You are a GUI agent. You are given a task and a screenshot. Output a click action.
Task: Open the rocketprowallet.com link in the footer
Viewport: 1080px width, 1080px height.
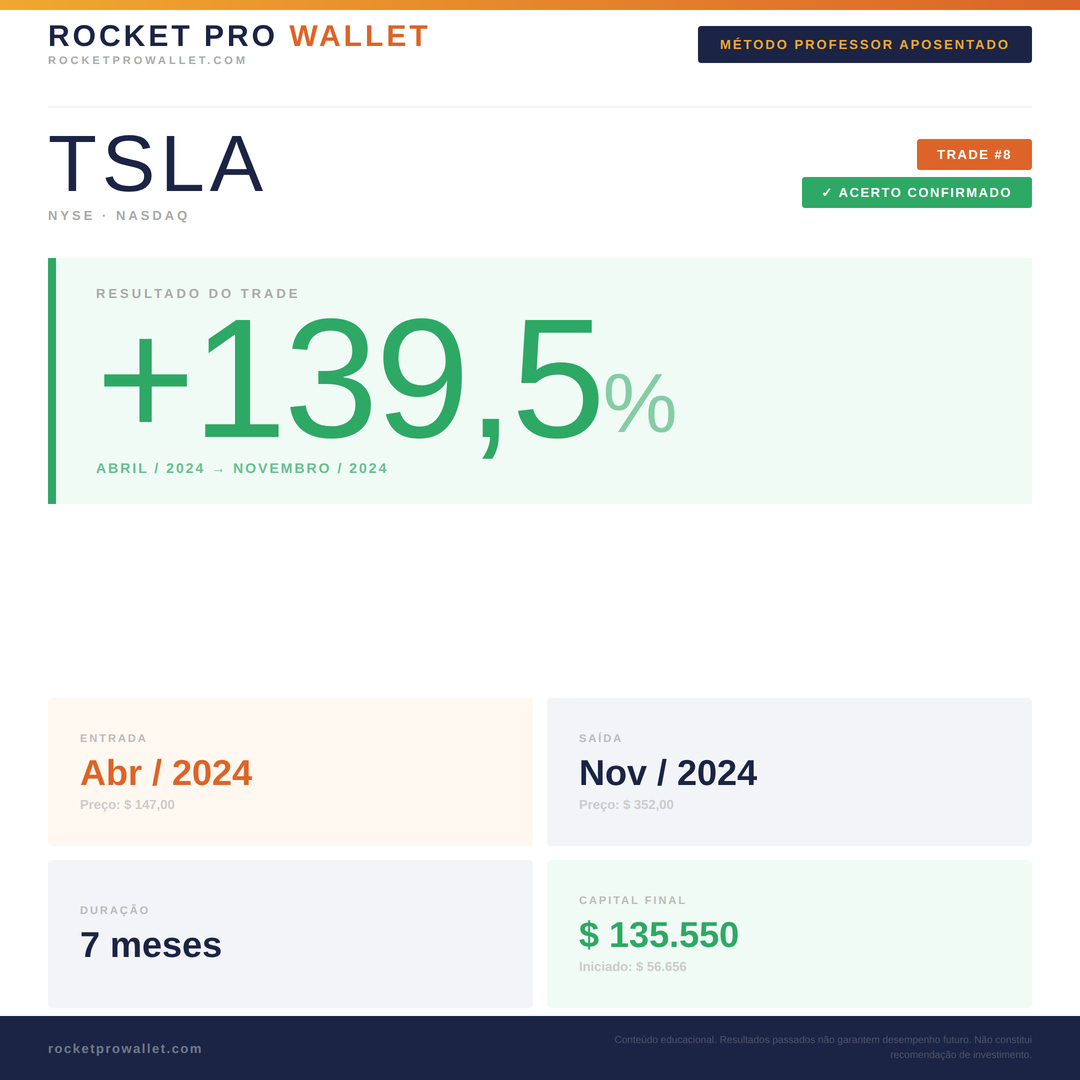[125, 1049]
